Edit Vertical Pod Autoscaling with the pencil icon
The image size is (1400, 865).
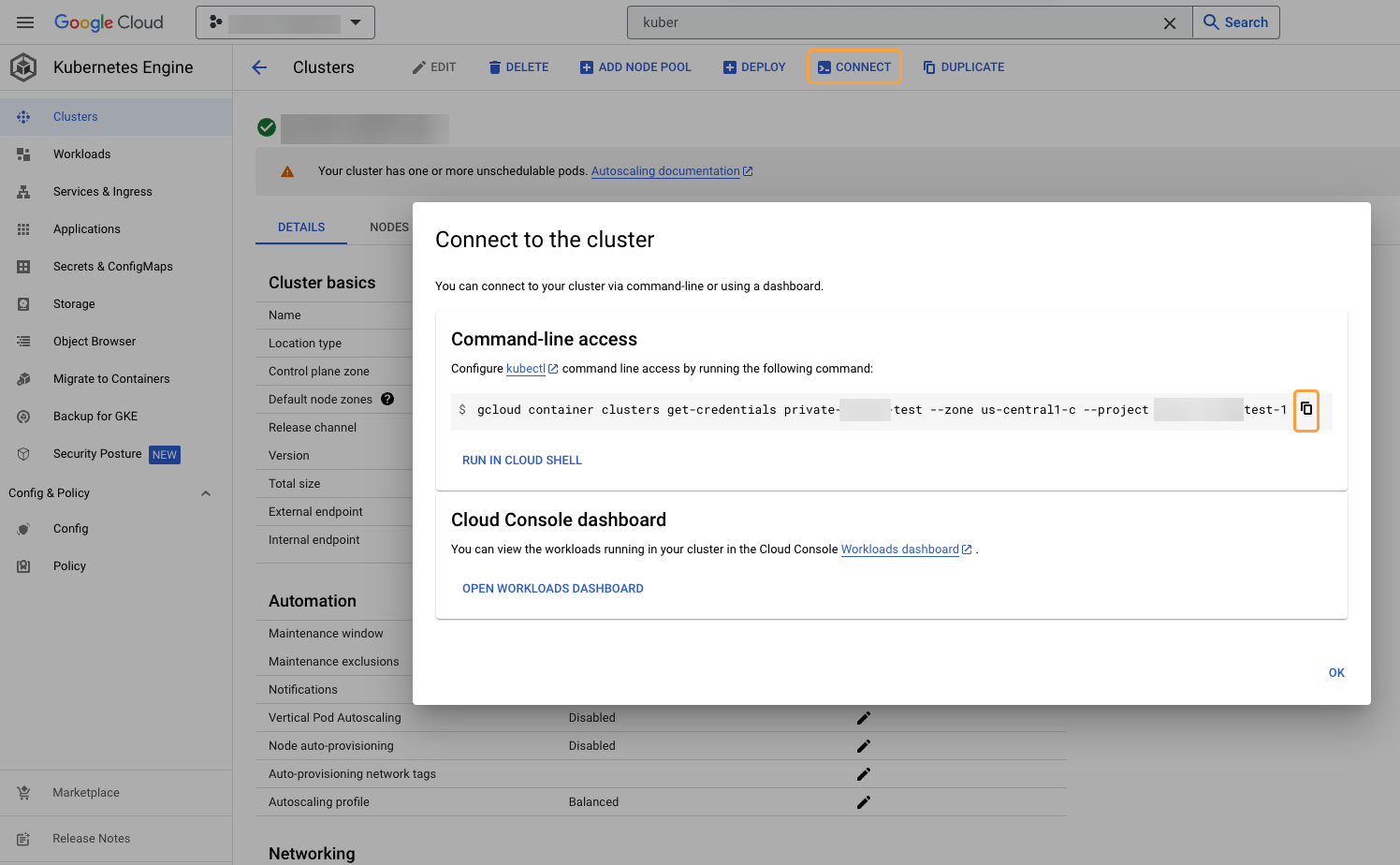pyautogui.click(x=863, y=717)
